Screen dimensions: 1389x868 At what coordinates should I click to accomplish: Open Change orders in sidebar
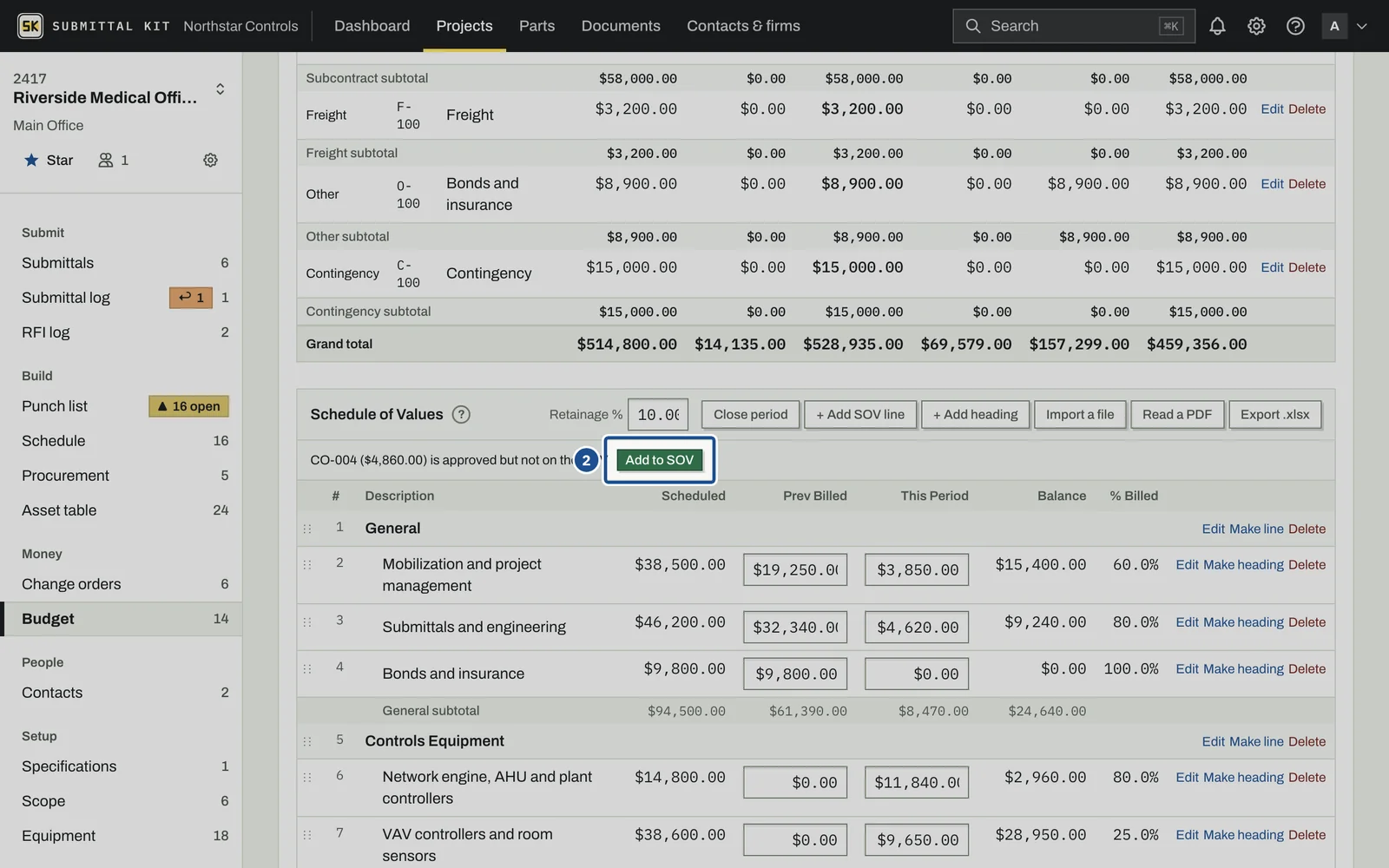click(x=122, y=584)
